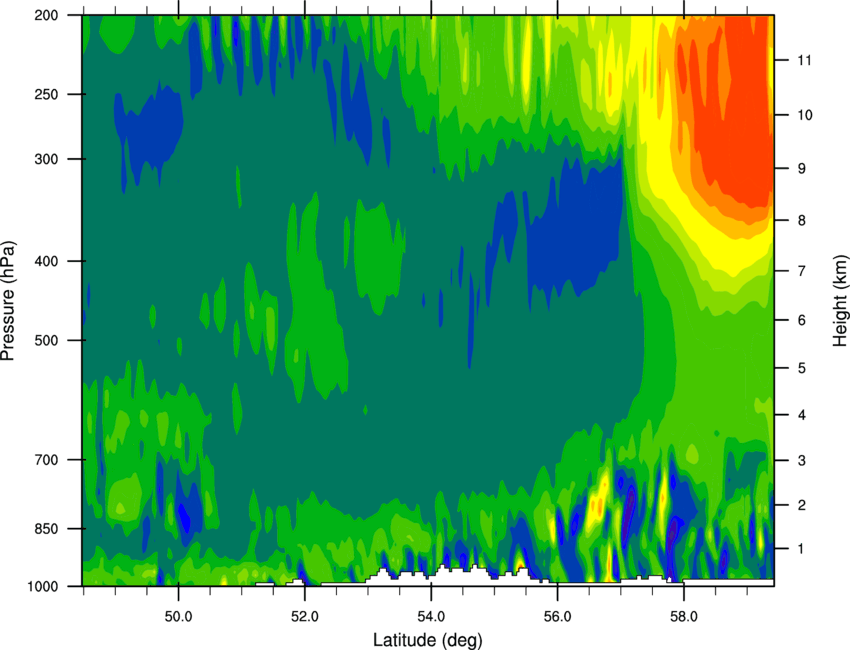Screen dimensions: 850x650
Task: Select the 400 pressure tick label
Action: pyautogui.click(x=46, y=261)
